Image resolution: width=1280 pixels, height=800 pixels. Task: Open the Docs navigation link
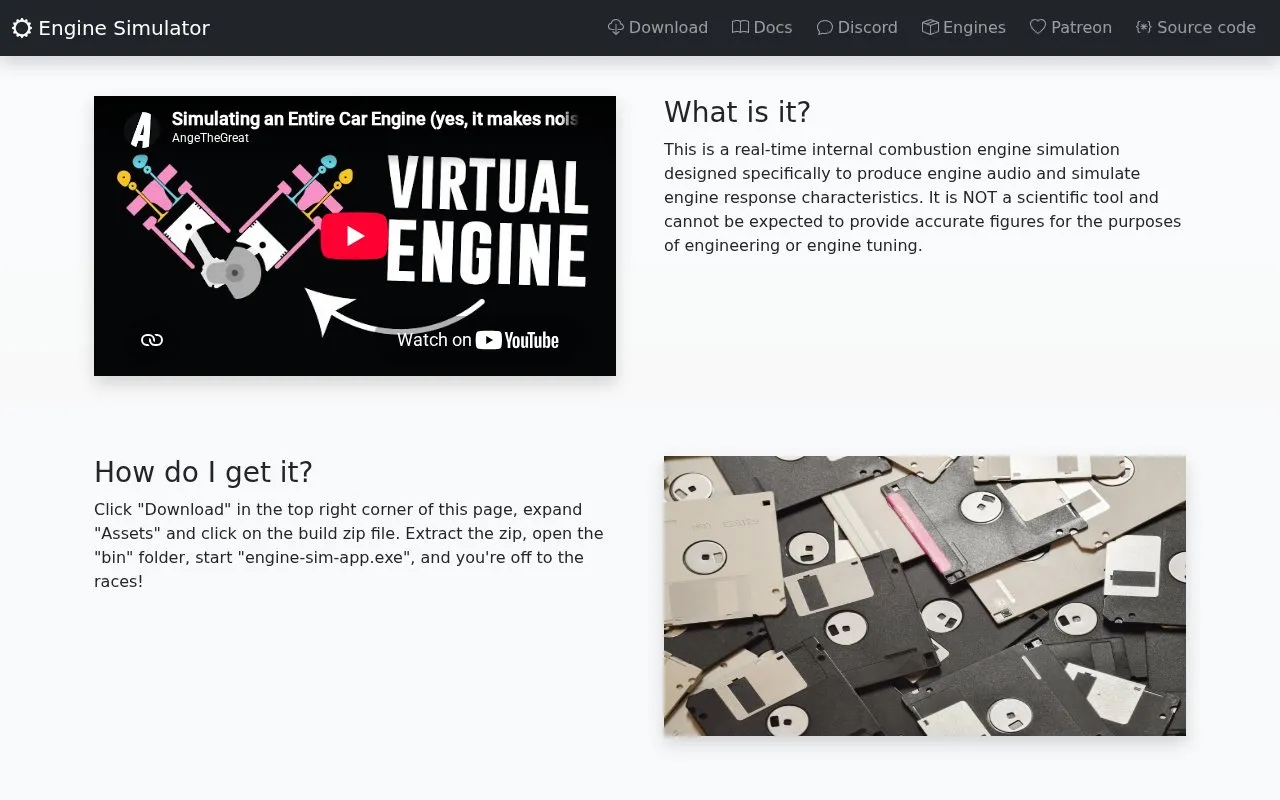click(762, 28)
